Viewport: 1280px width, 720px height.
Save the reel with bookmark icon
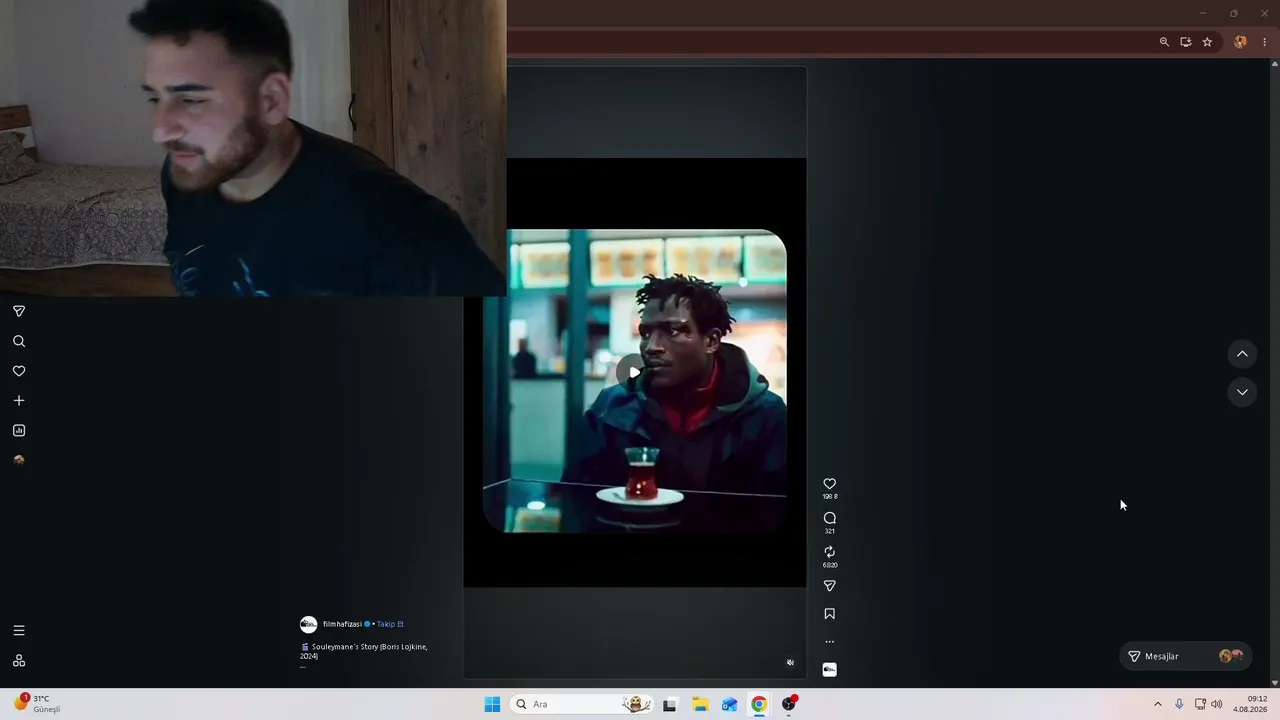pos(829,614)
